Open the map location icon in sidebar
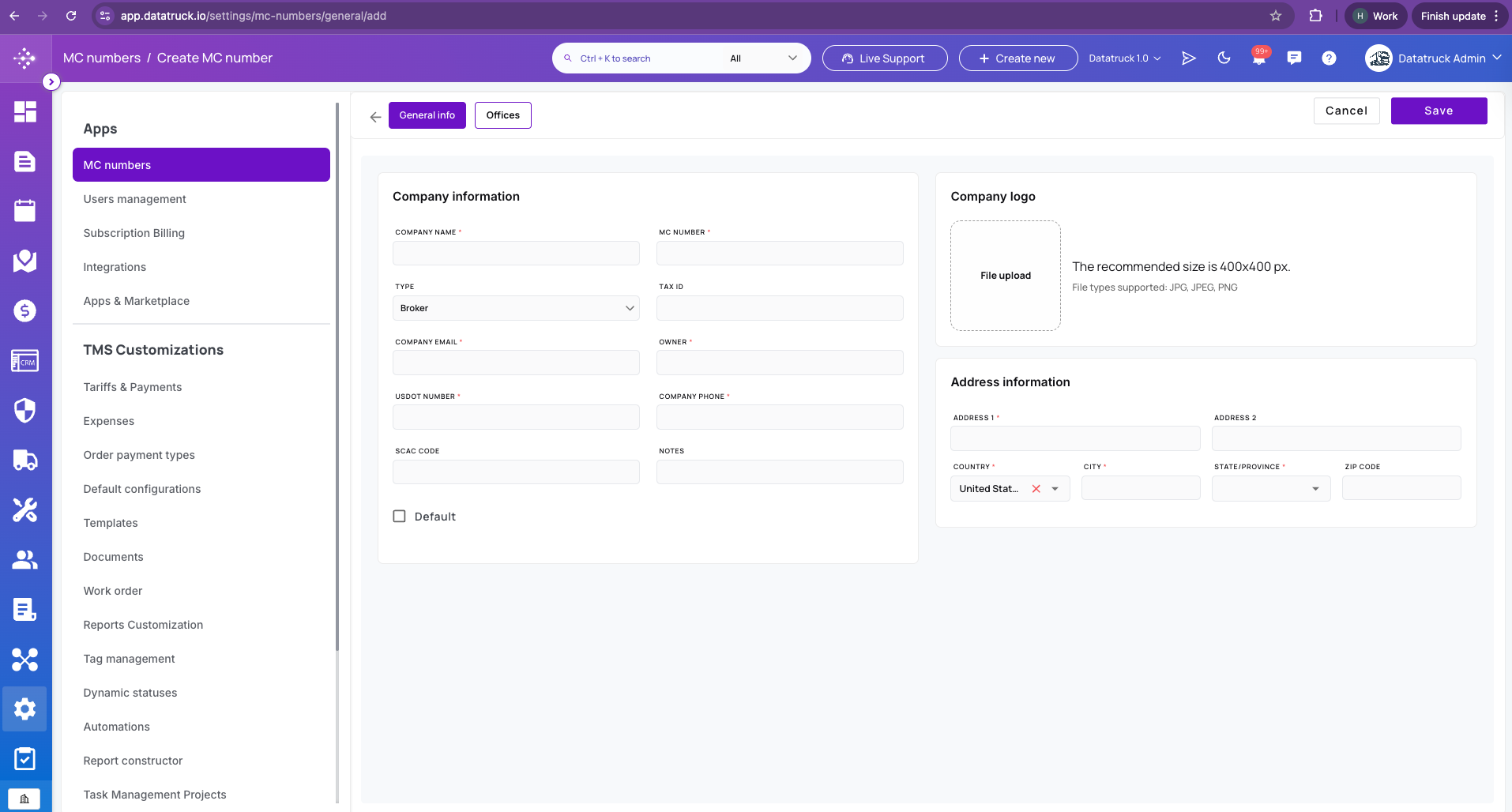 pyautogui.click(x=25, y=261)
